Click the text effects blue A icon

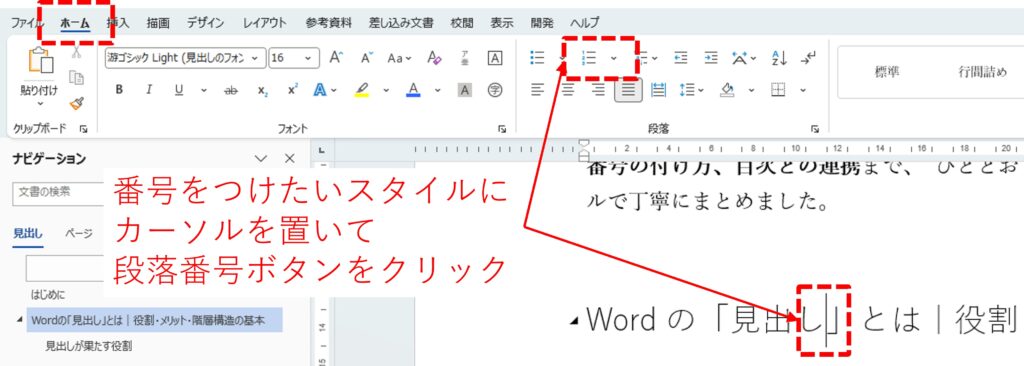click(x=320, y=90)
